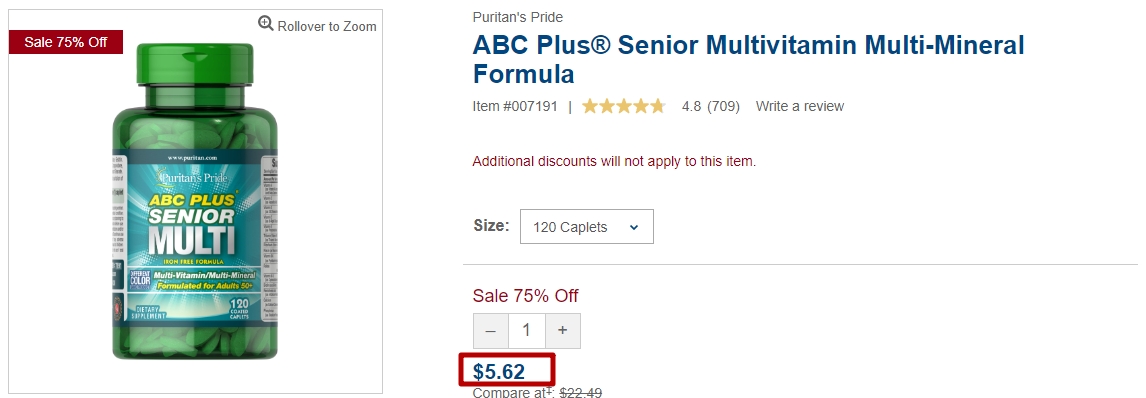Click the $5.62 sale price
Image resolution: width=1146 pixels, height=398 pixels.
499,372
